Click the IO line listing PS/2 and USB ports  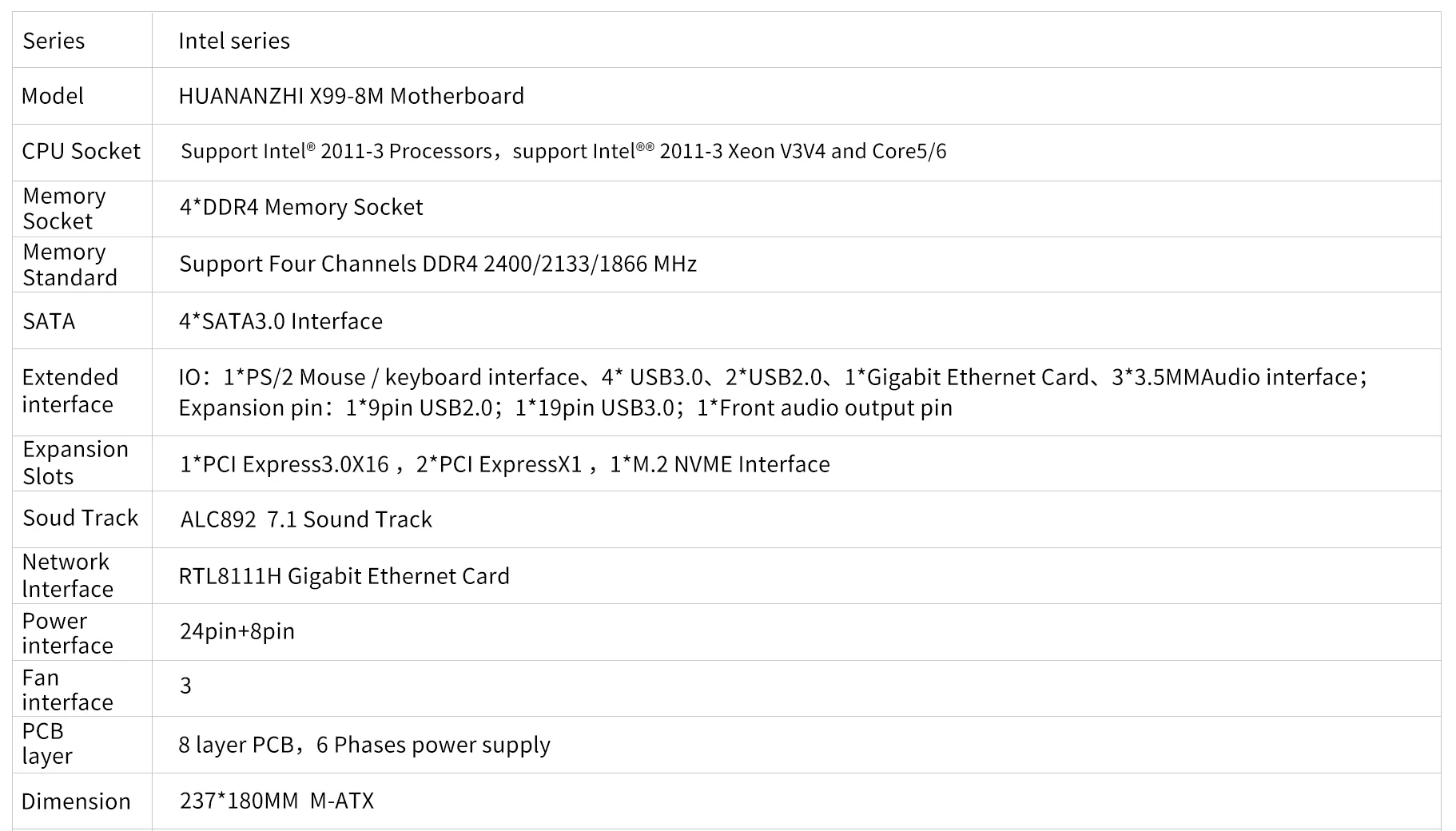coord(772,377)
